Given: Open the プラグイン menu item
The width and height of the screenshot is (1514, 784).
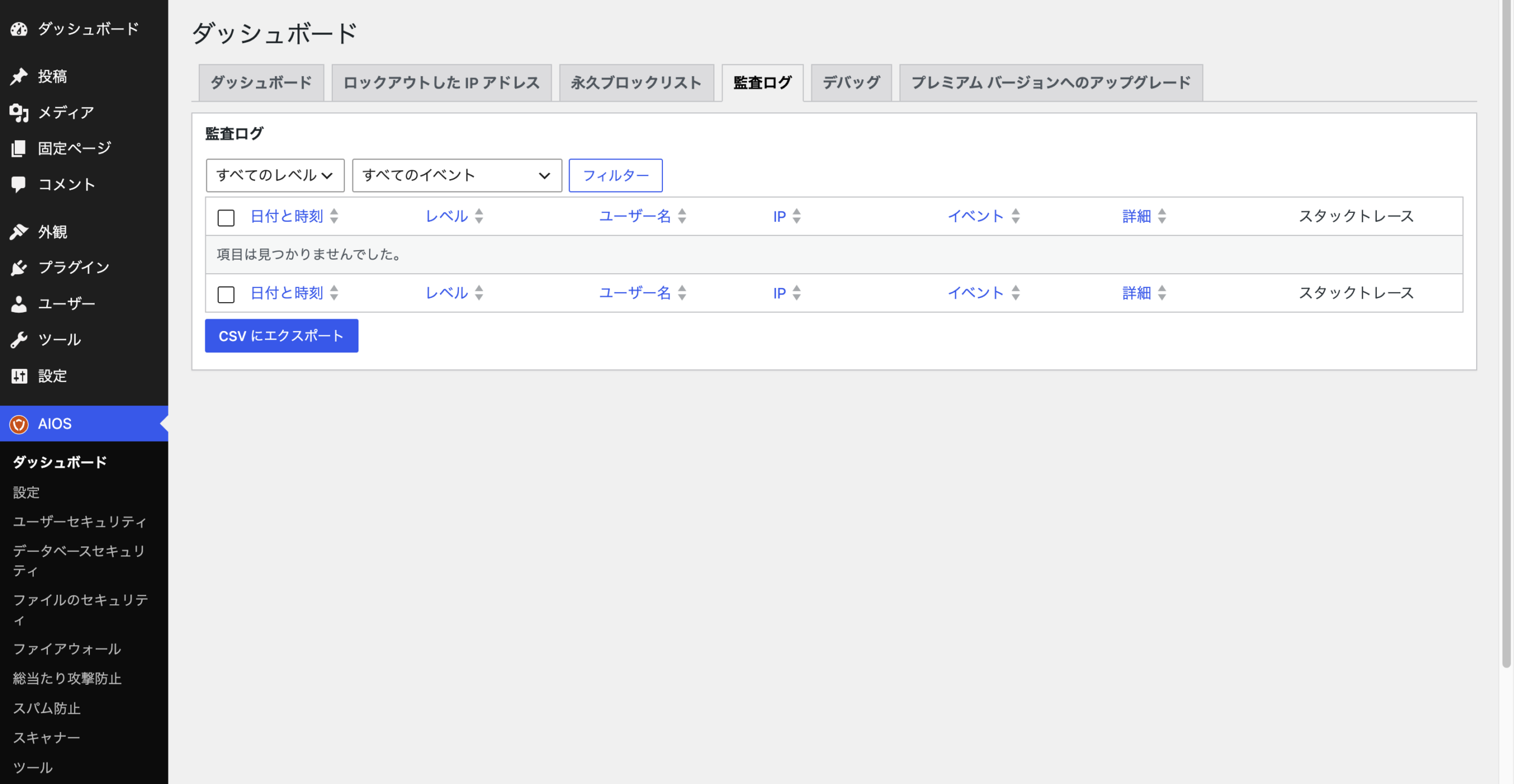Looking at the screenshot, I should coord(84,268).
